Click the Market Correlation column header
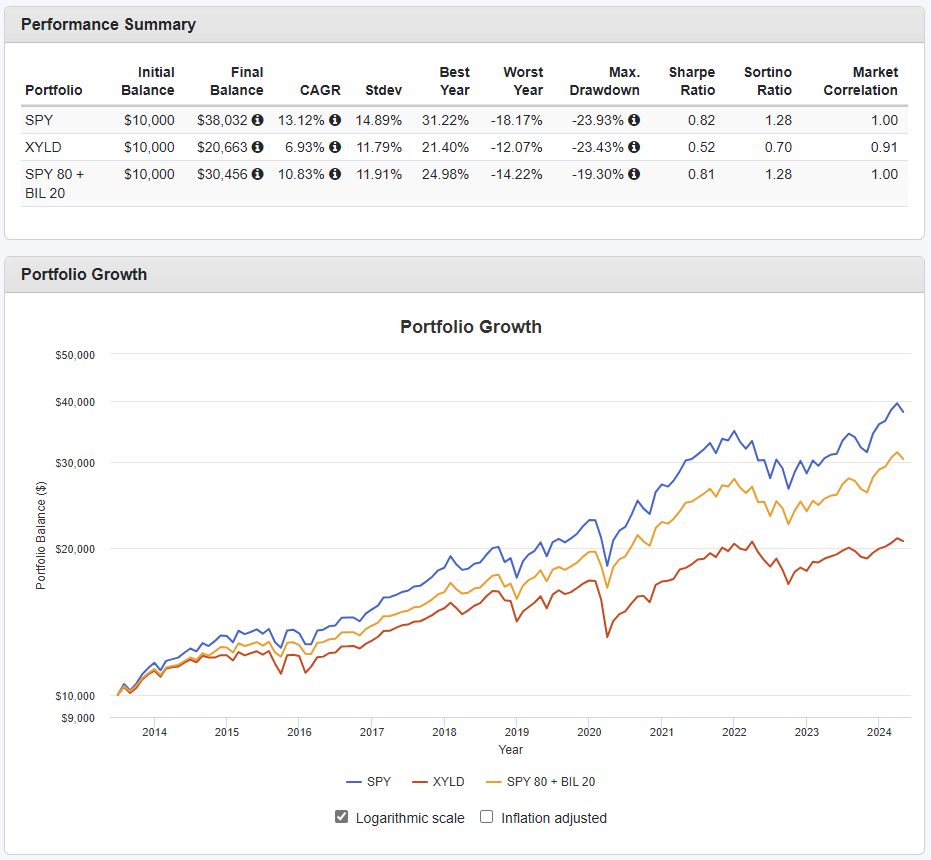This screenshot has width=931, height=860. click(860, 81)
